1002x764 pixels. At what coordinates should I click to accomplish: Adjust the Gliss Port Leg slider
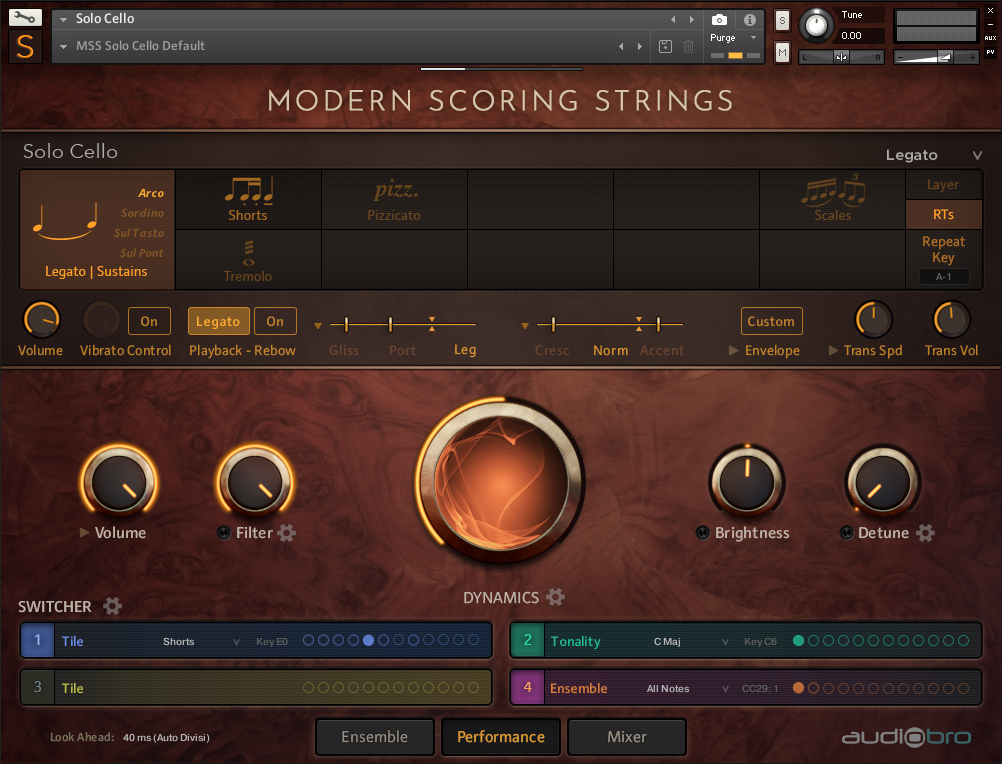403,325
